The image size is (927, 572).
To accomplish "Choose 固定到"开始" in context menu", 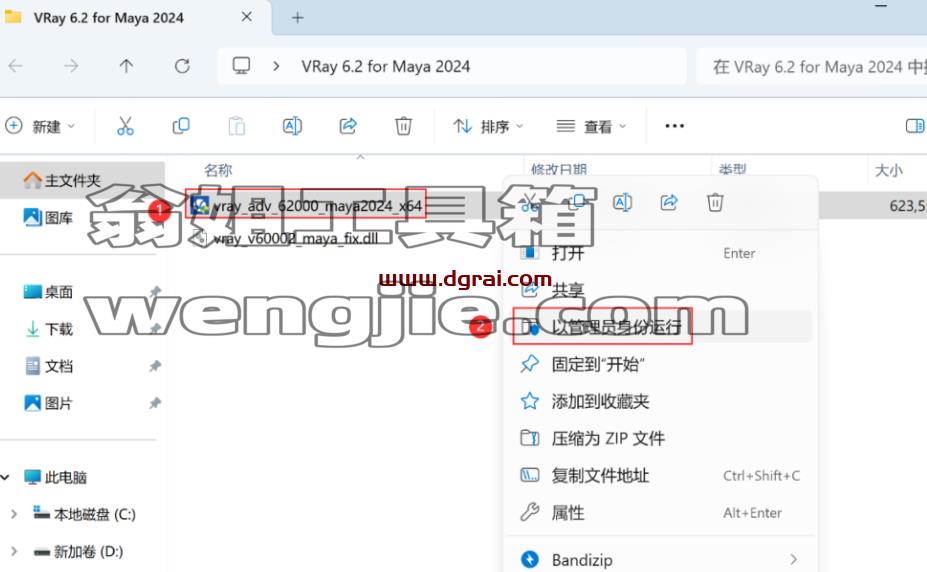I will (x=660, y=364).
